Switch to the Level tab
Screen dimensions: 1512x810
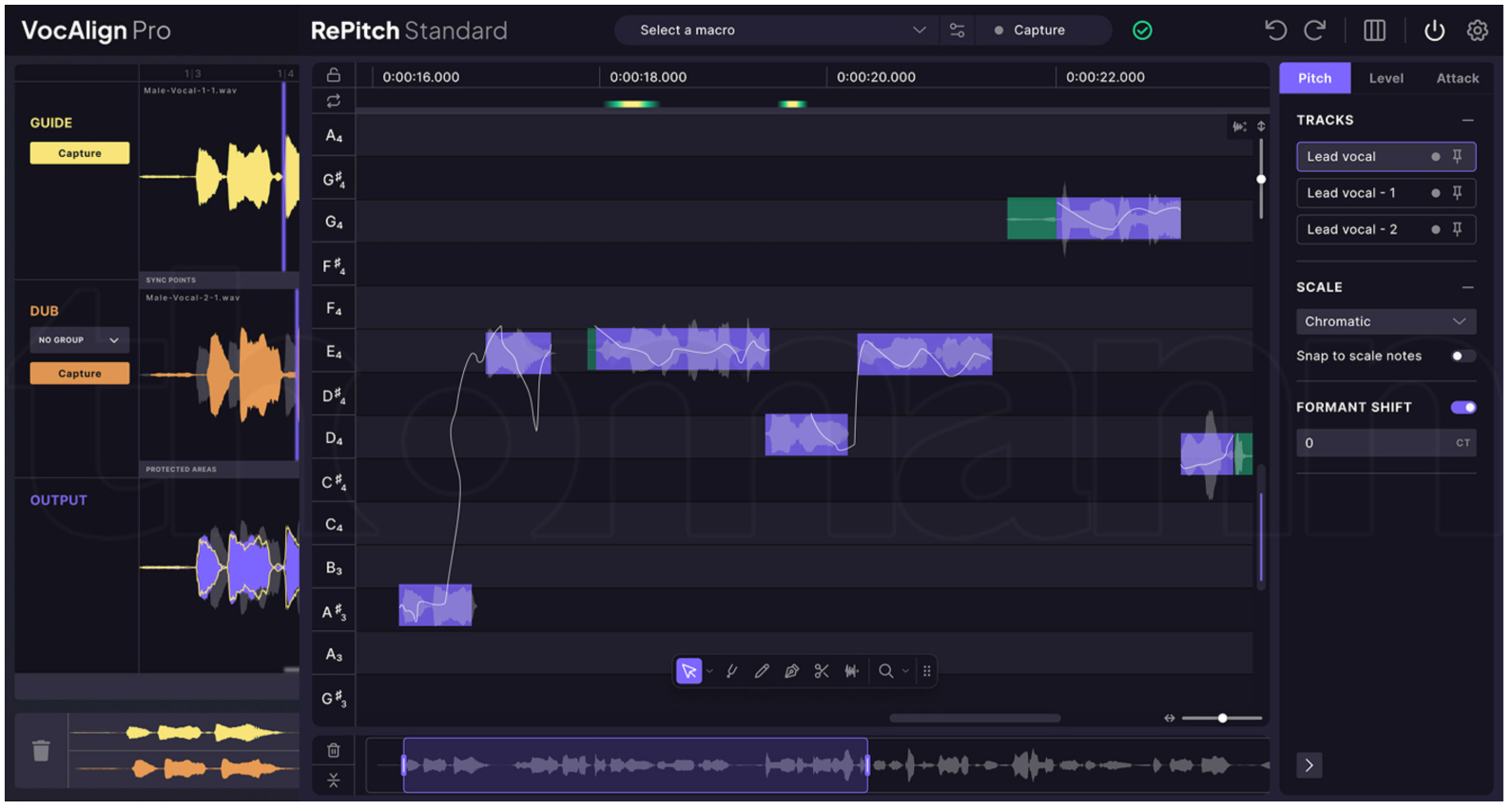[1386, 78]
